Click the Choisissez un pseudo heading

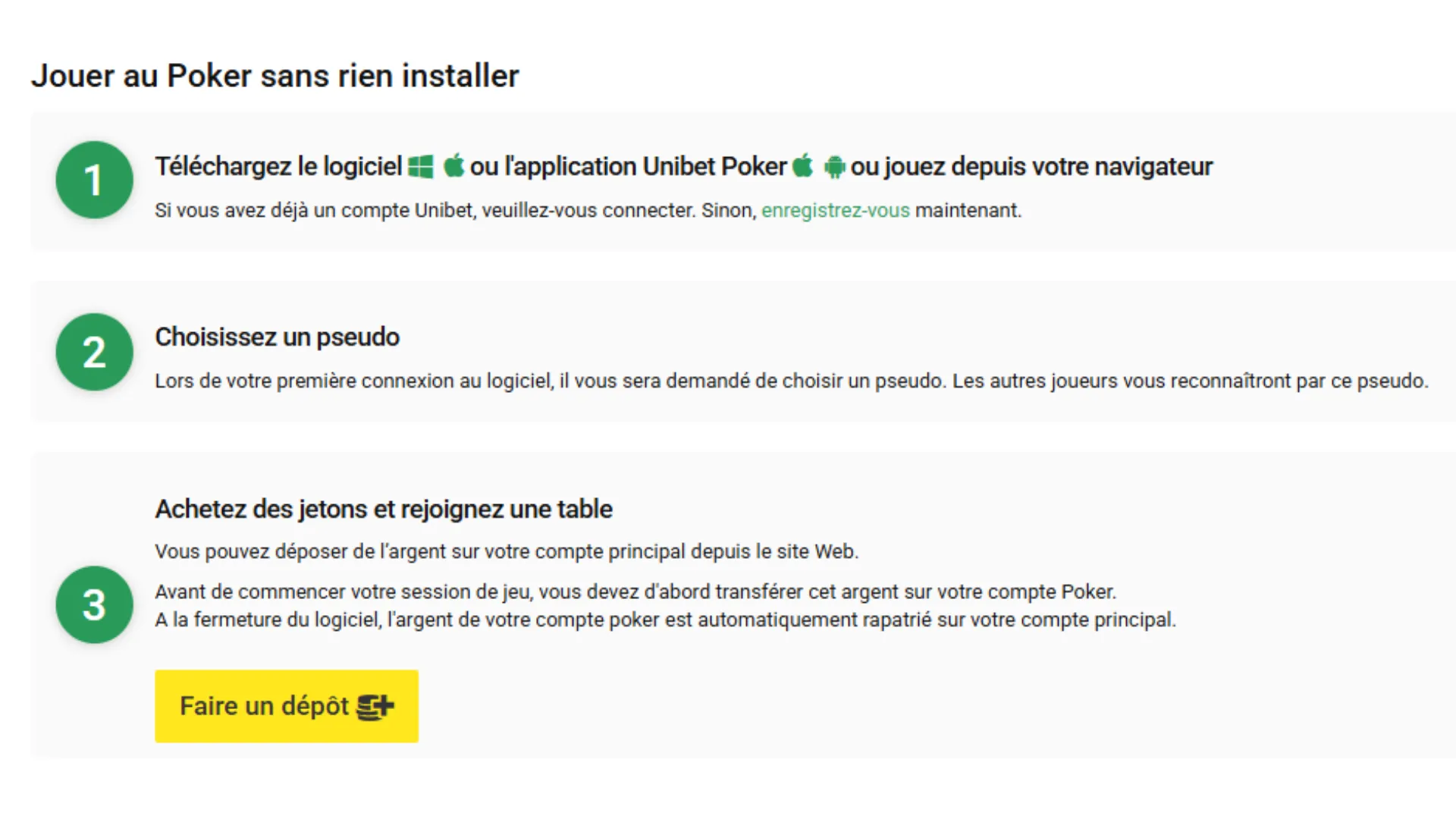tap(277, 337)
